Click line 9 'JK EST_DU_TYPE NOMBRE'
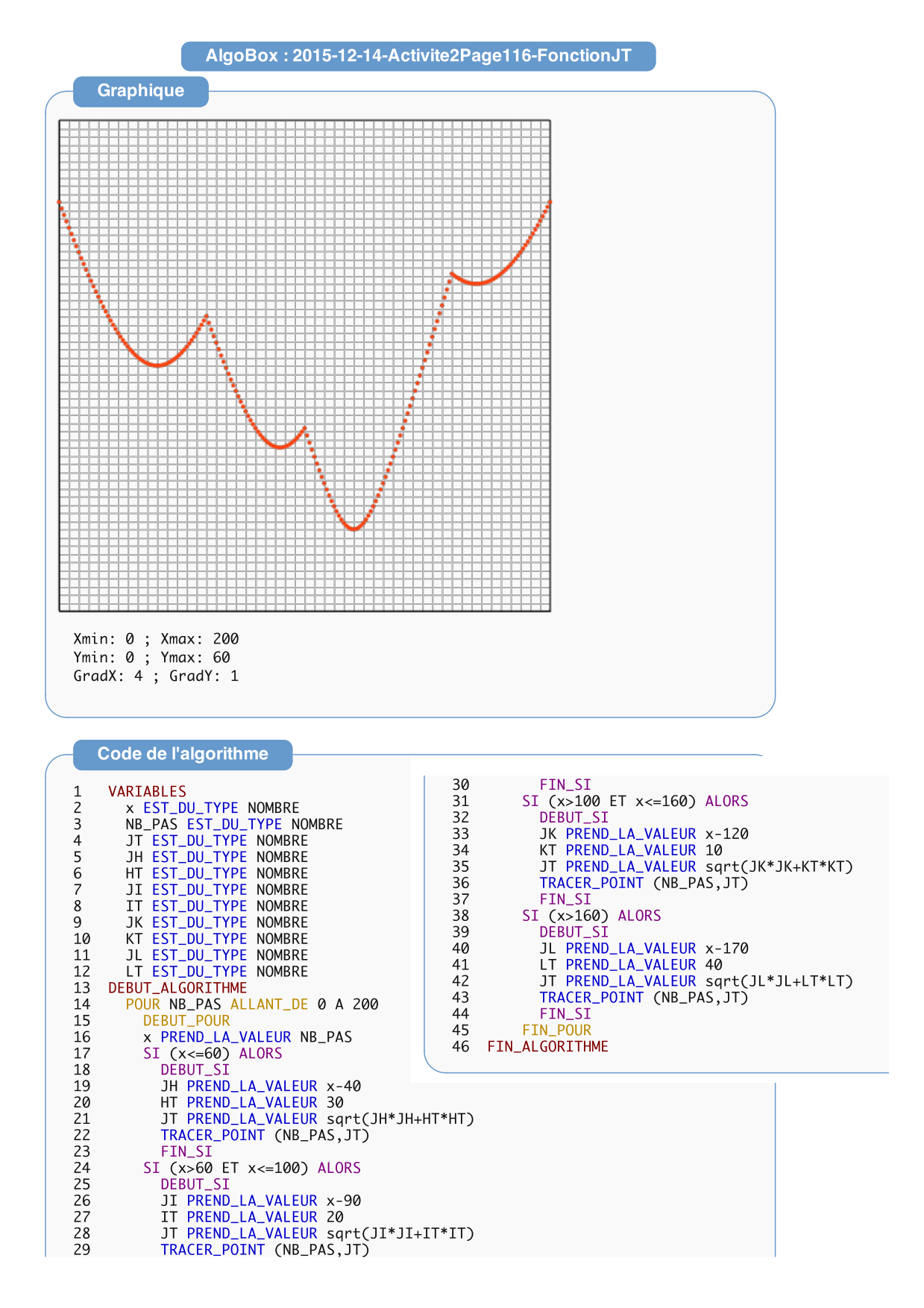Viewport: 924px width, 1308px height. (217, 922)
